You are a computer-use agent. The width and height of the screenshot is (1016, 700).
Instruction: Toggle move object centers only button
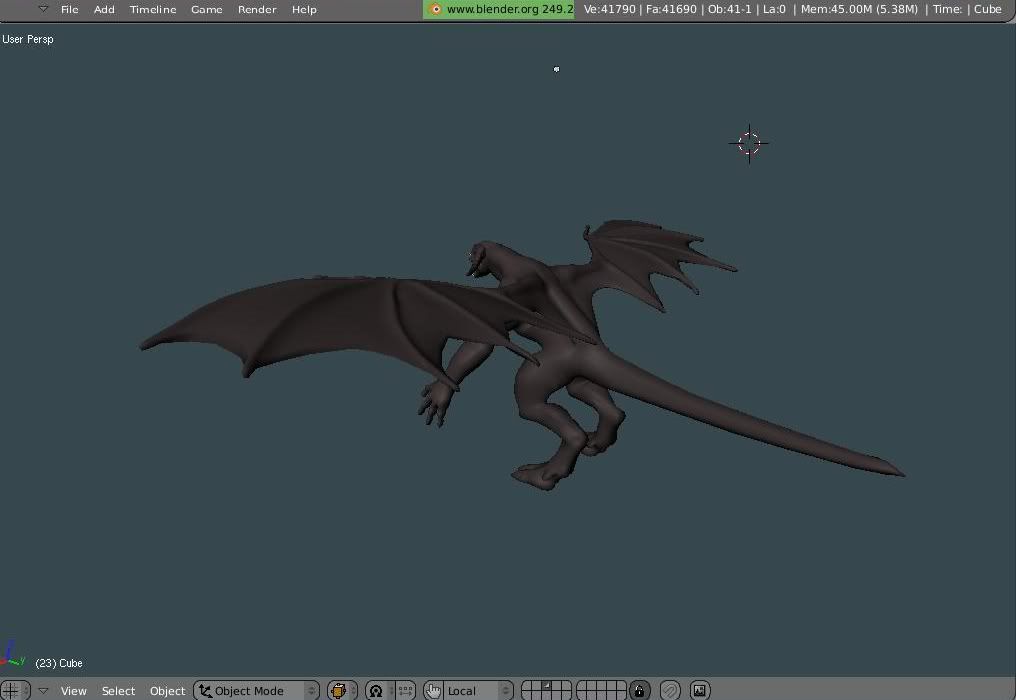coord(405,690)
